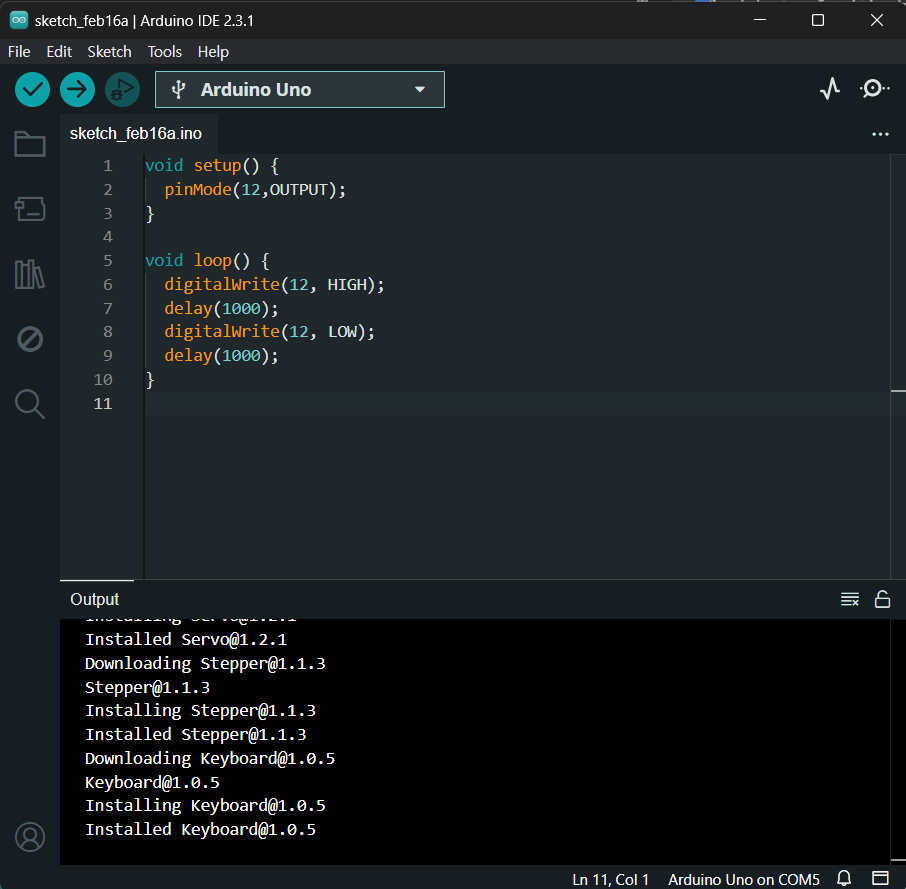Click the void setup() line

point(212,166)
